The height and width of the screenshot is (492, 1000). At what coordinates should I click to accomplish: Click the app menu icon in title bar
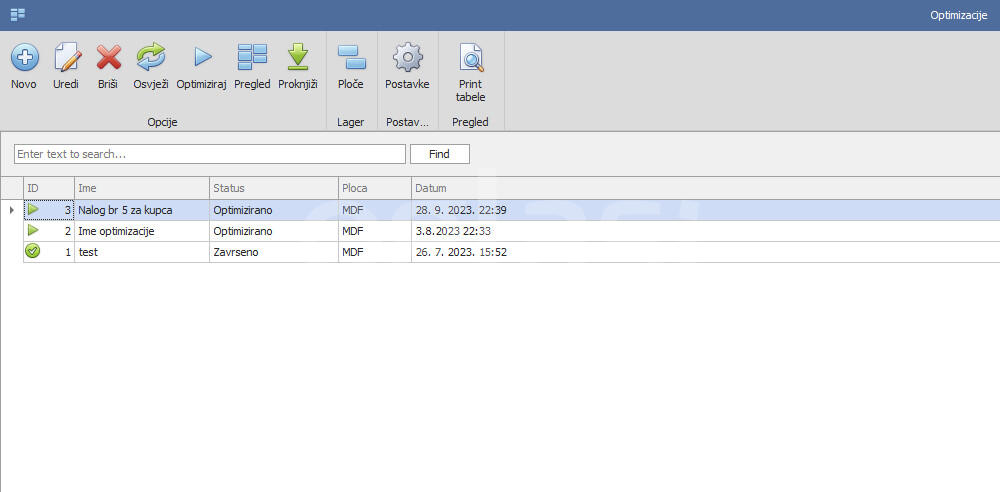tap(18, 15)
